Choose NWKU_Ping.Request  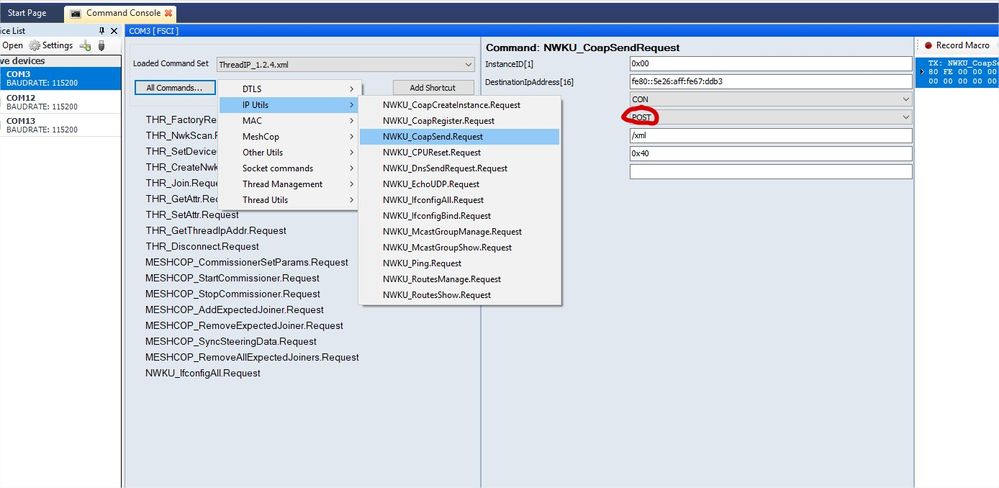pyautogui.click(x=460, y=263)
